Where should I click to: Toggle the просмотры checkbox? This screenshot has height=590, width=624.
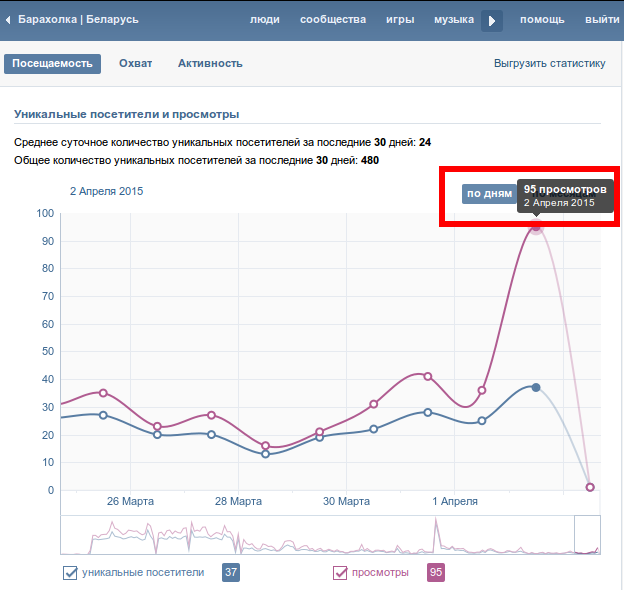pyautogui.click(x=340, y=573)
